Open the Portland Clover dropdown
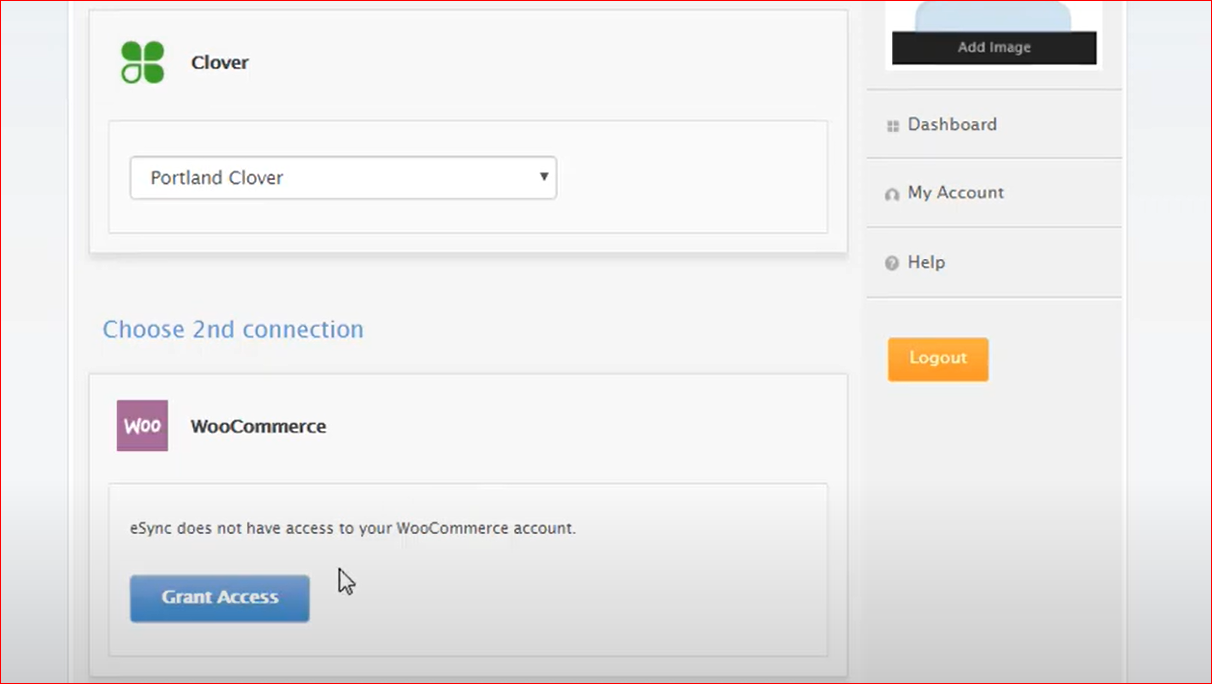This screenshot has height=684, width=1212. pyautogui.click(x=343, y=178)
